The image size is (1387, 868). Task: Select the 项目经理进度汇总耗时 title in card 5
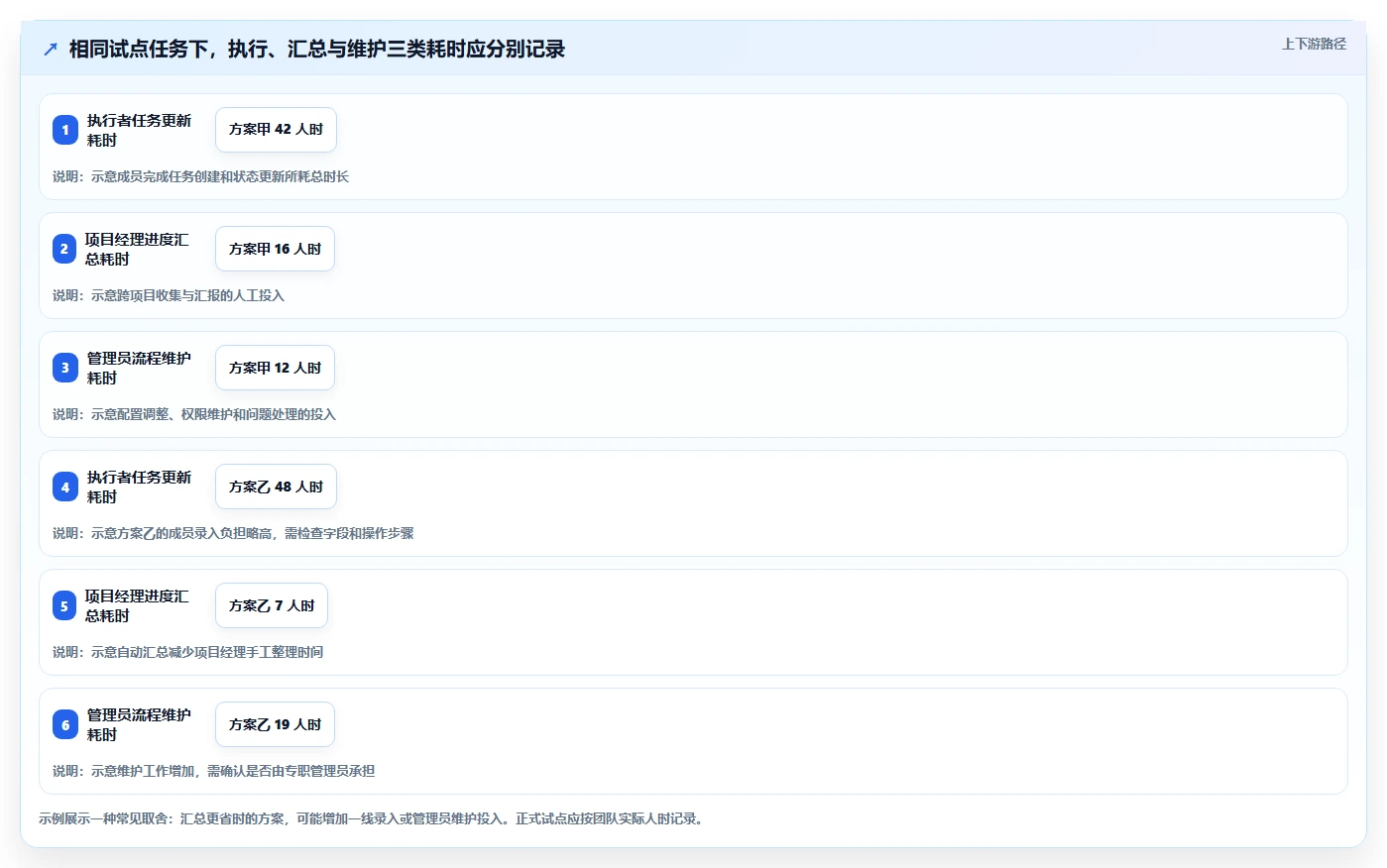point(137,605)
